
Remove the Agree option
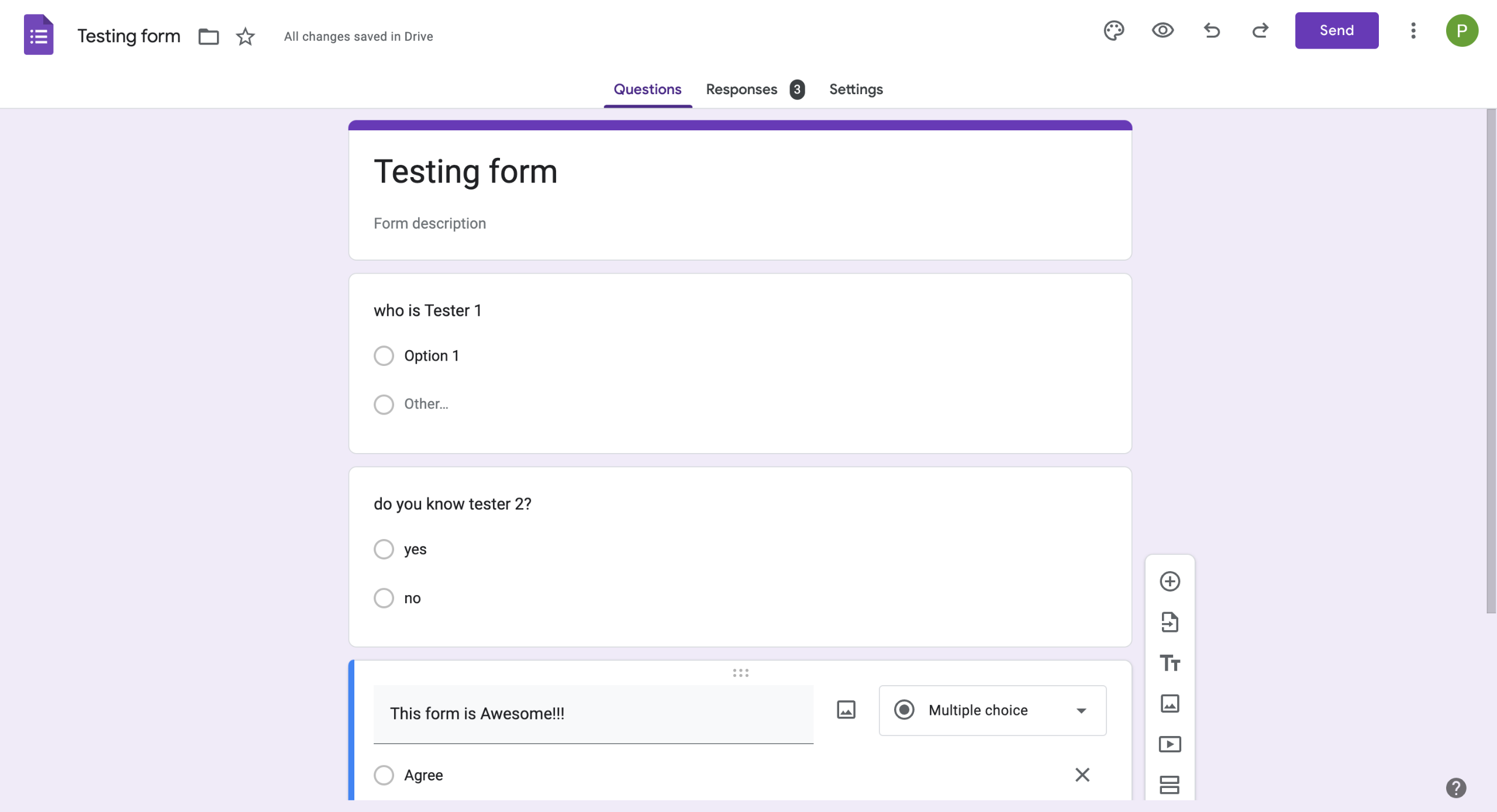coord(1082,775)
